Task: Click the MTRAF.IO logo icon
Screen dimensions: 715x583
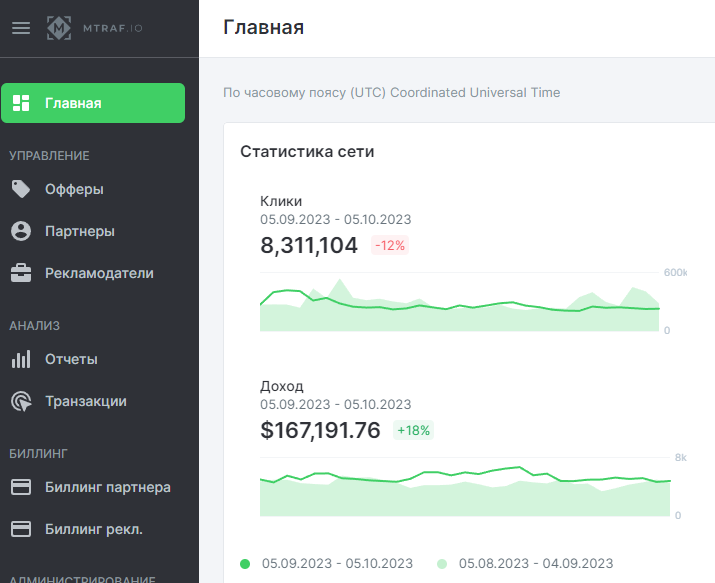Action: pyautogui.click(x=59, y=28)
